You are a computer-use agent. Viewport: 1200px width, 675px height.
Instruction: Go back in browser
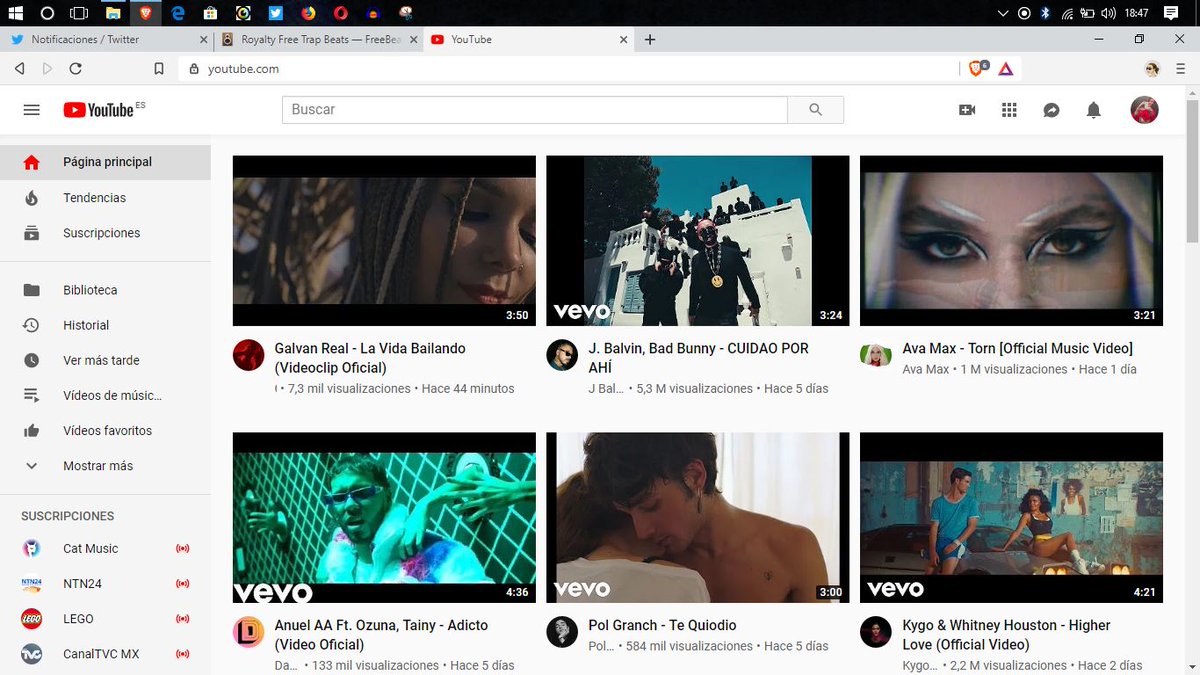(19, 69)
